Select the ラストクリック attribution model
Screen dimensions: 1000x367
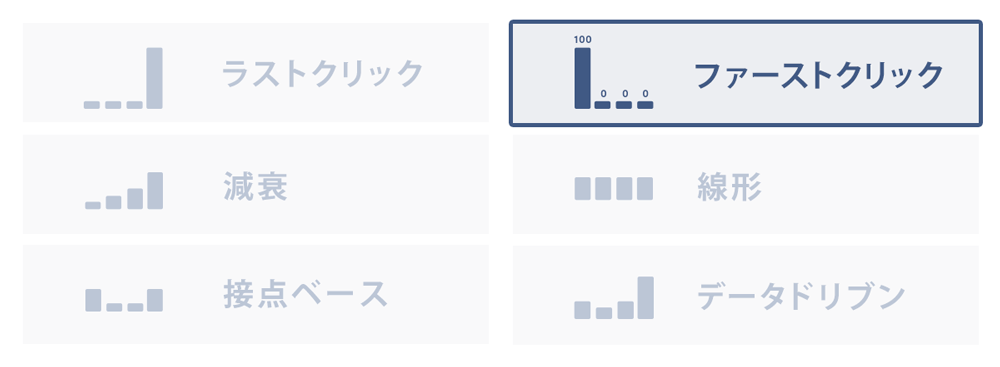[256, 73]
